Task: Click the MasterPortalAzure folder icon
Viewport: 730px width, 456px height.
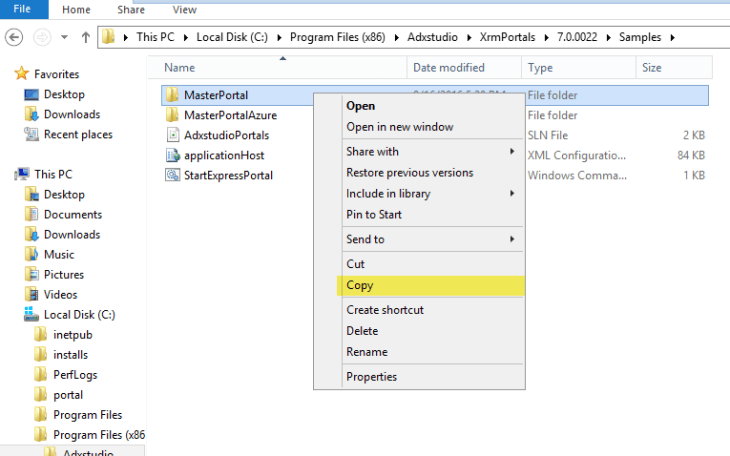Action: [172, 115]
